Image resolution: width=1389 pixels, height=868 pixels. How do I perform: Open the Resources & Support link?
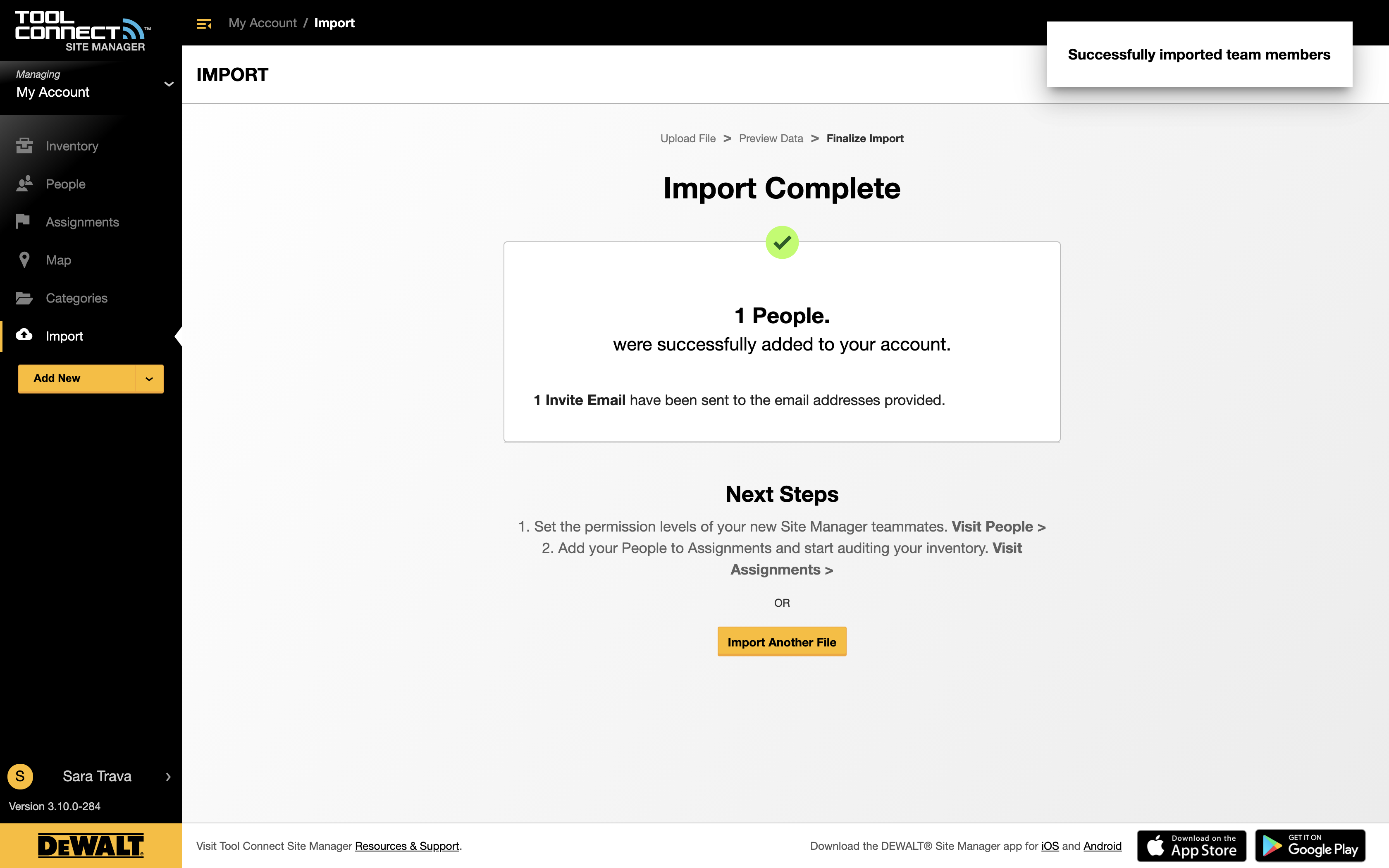coord(407,846)
